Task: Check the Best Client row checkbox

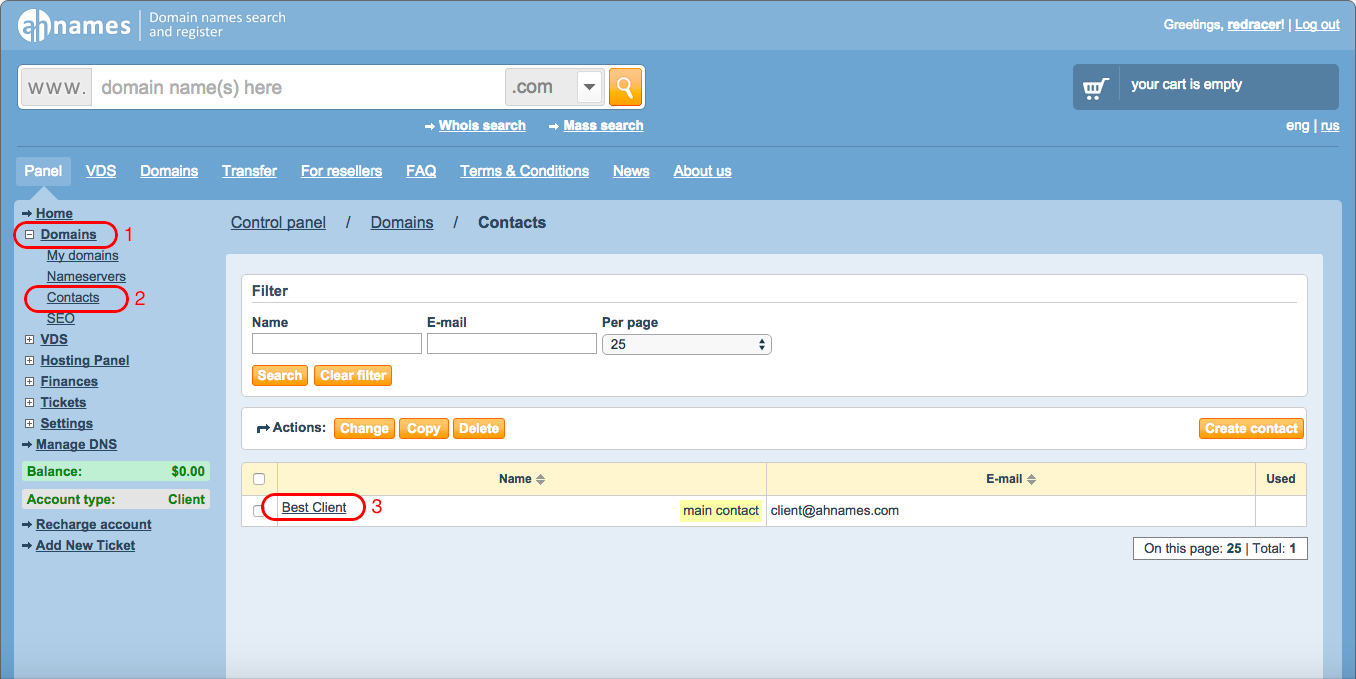Action: 259,511
